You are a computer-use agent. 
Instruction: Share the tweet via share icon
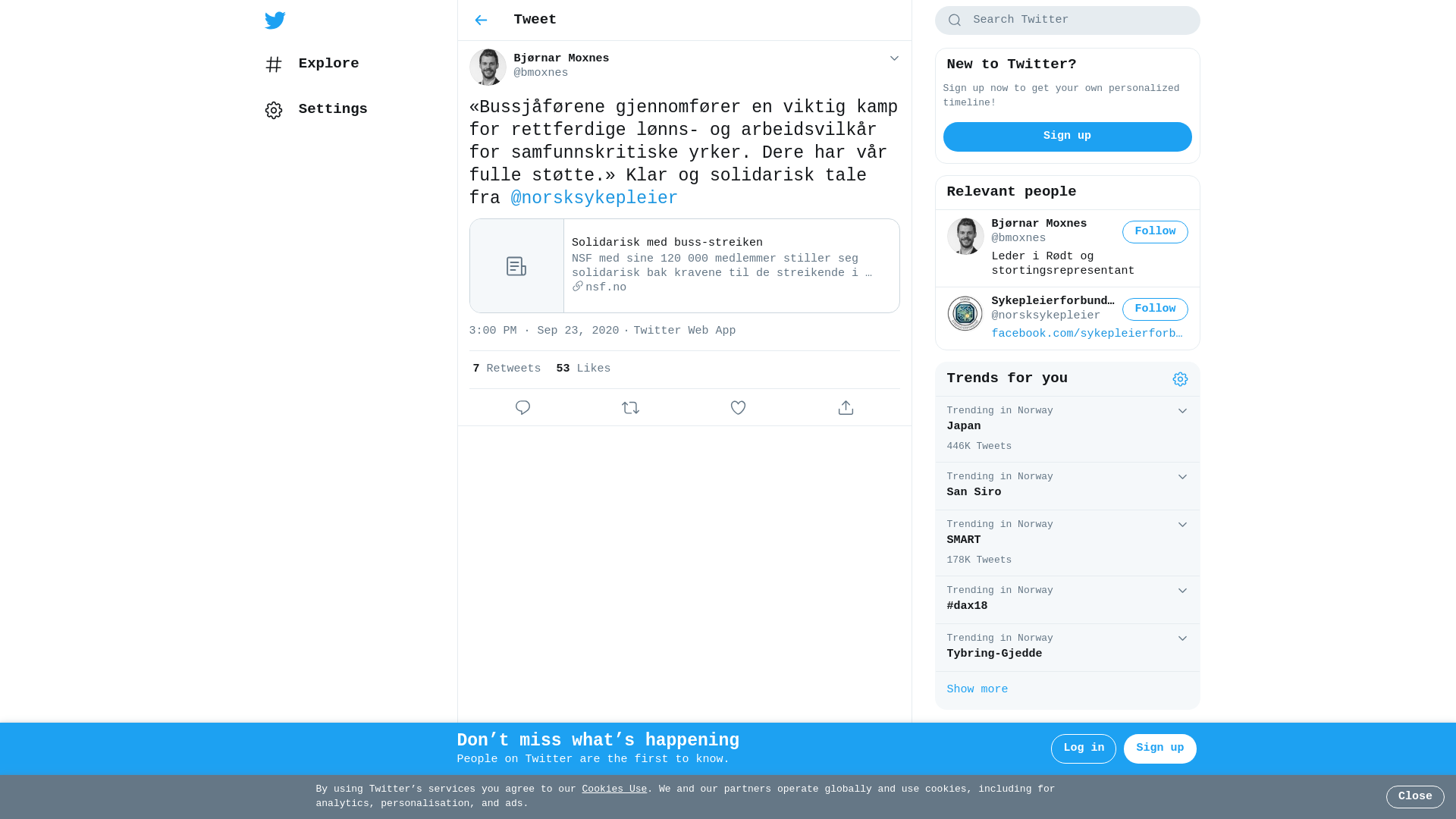[846, 408]
